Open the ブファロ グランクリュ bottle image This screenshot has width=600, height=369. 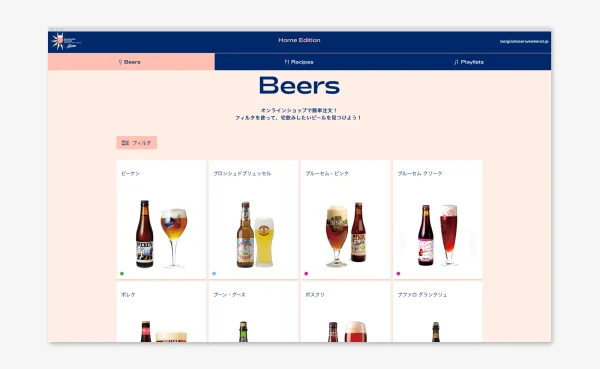[436, 332]
